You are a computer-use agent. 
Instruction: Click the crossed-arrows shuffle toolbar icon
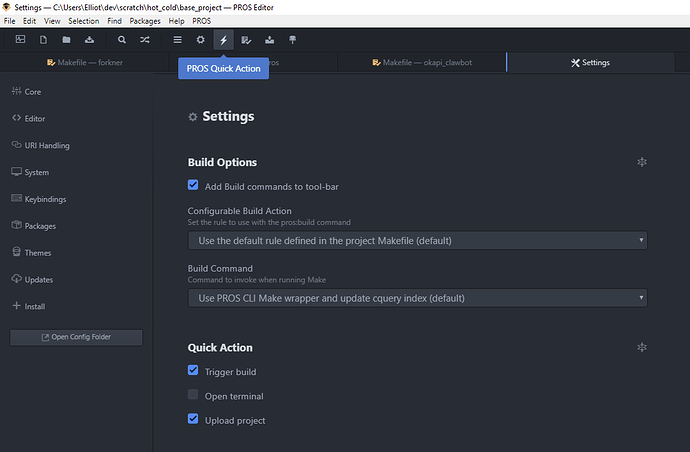pos(145,40)
